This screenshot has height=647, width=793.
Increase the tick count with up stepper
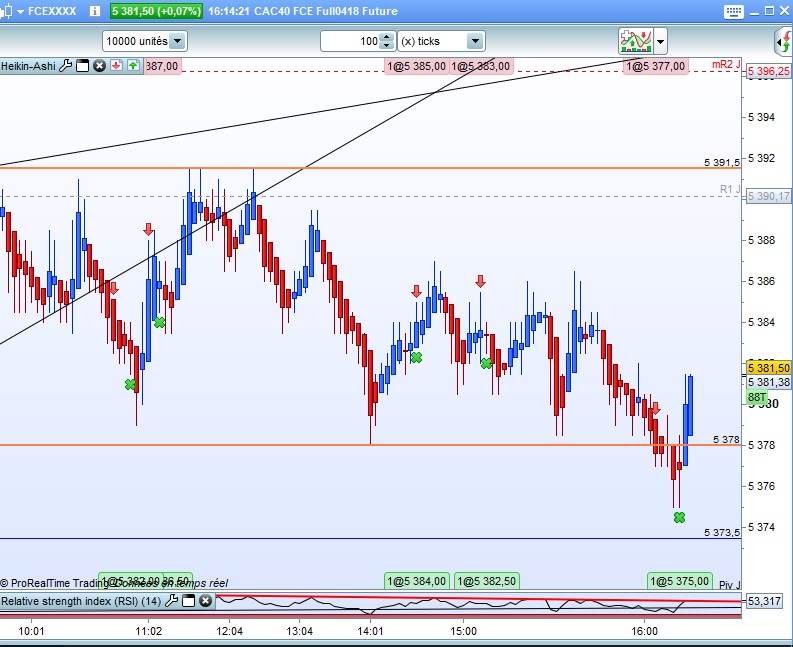[387, 37]
